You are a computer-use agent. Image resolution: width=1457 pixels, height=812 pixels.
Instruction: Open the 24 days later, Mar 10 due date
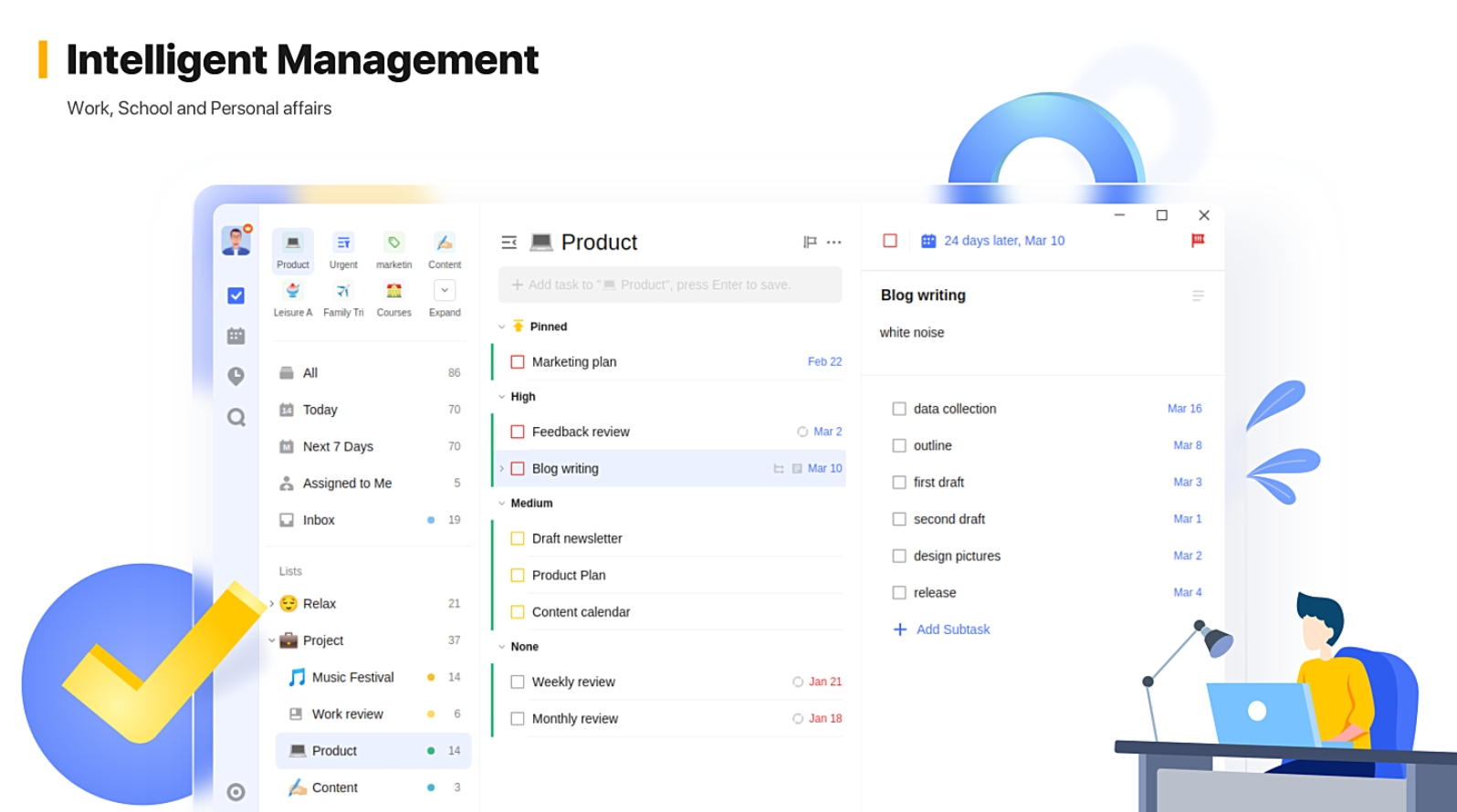tap(1004, 241)
